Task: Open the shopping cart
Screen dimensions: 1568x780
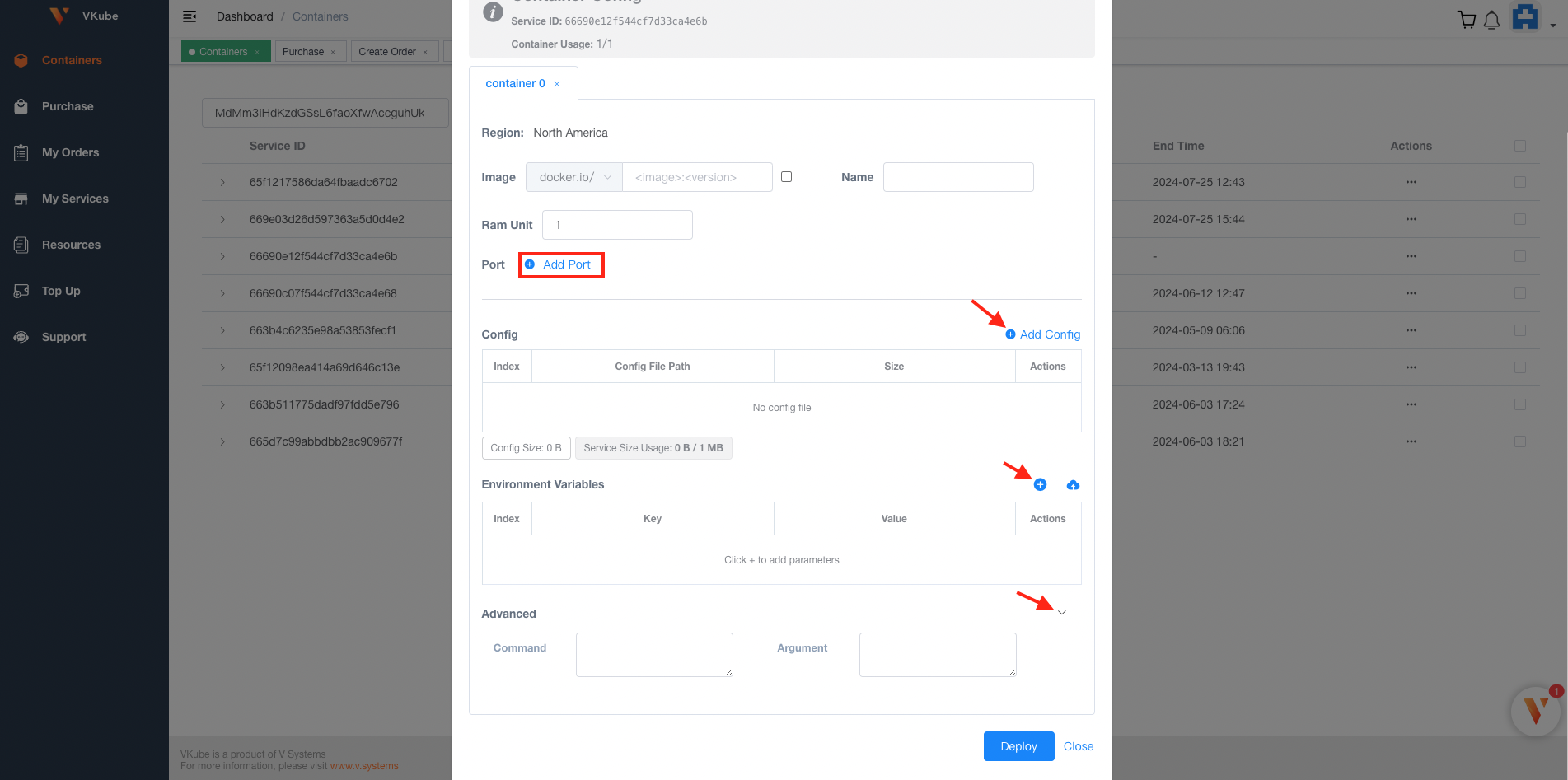Action: click(1466, 20)
